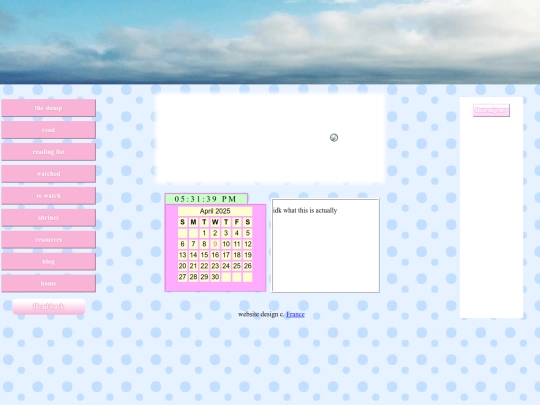
Task: Click the "M" Monday column header
Action: [x=194, y=222]
